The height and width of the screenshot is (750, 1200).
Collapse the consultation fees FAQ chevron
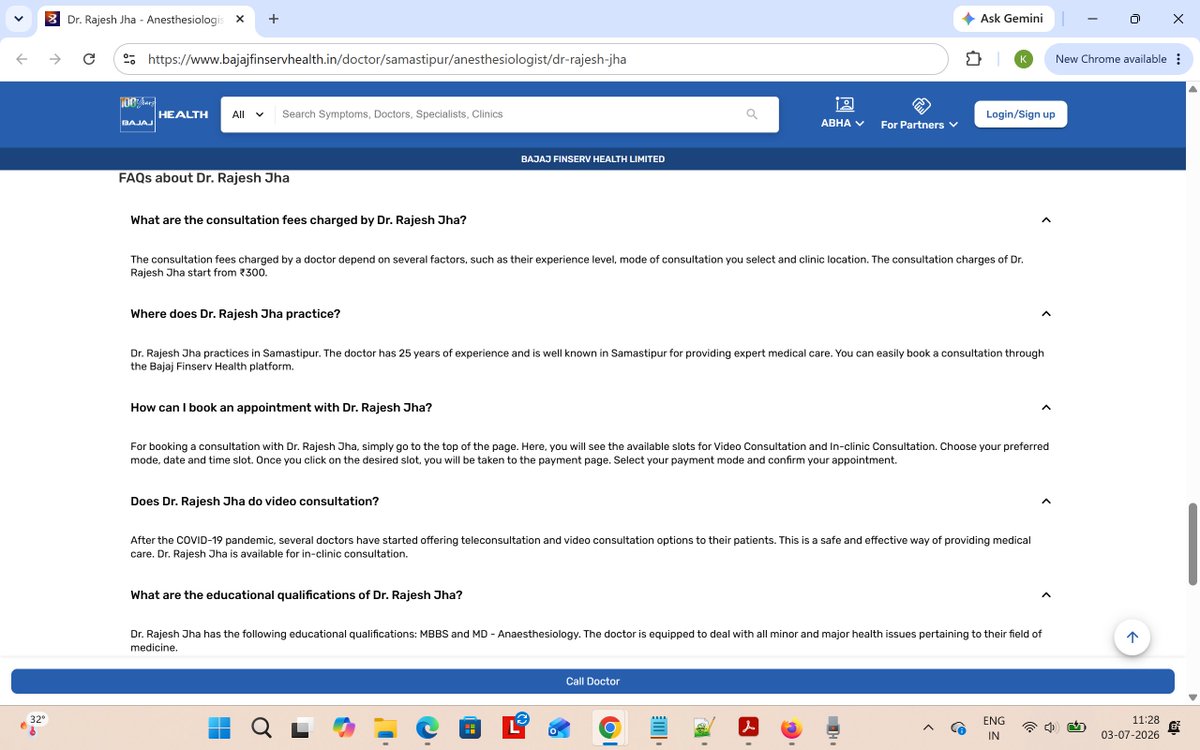point(1046,220)
